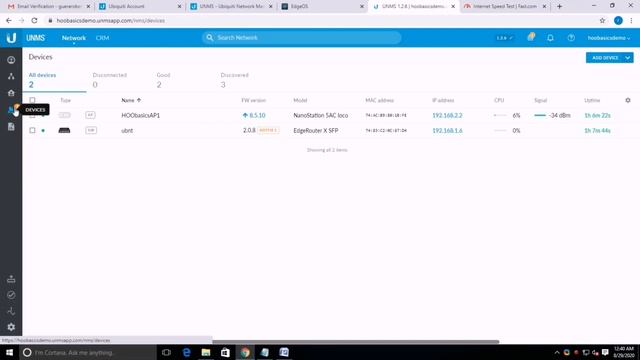640x360 pixels.
Task: Bookmark this page with the star icon
Action: 602,20
